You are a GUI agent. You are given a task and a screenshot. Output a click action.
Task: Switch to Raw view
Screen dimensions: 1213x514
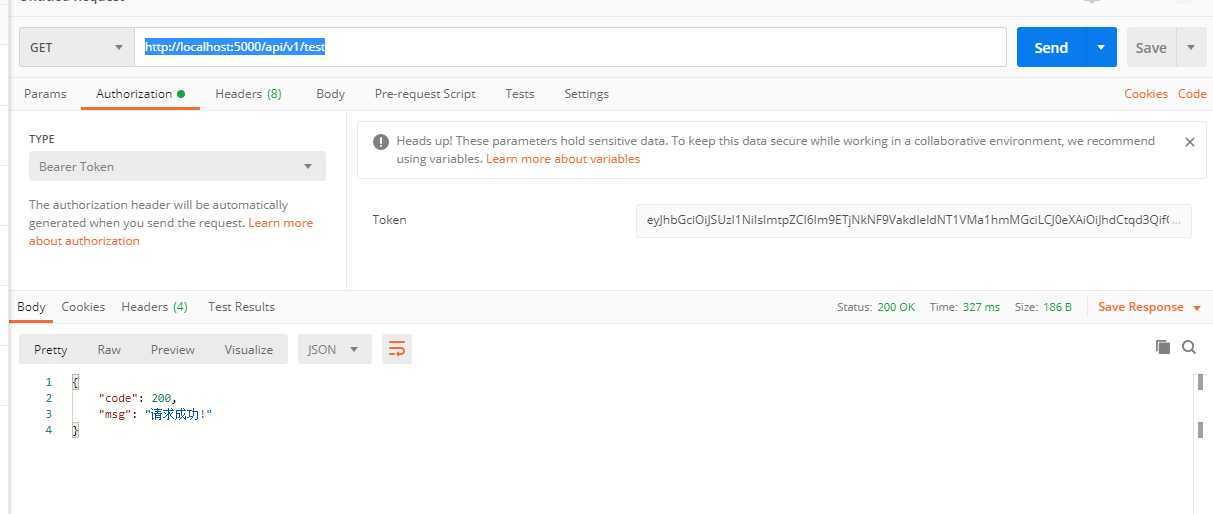(109, 349)
